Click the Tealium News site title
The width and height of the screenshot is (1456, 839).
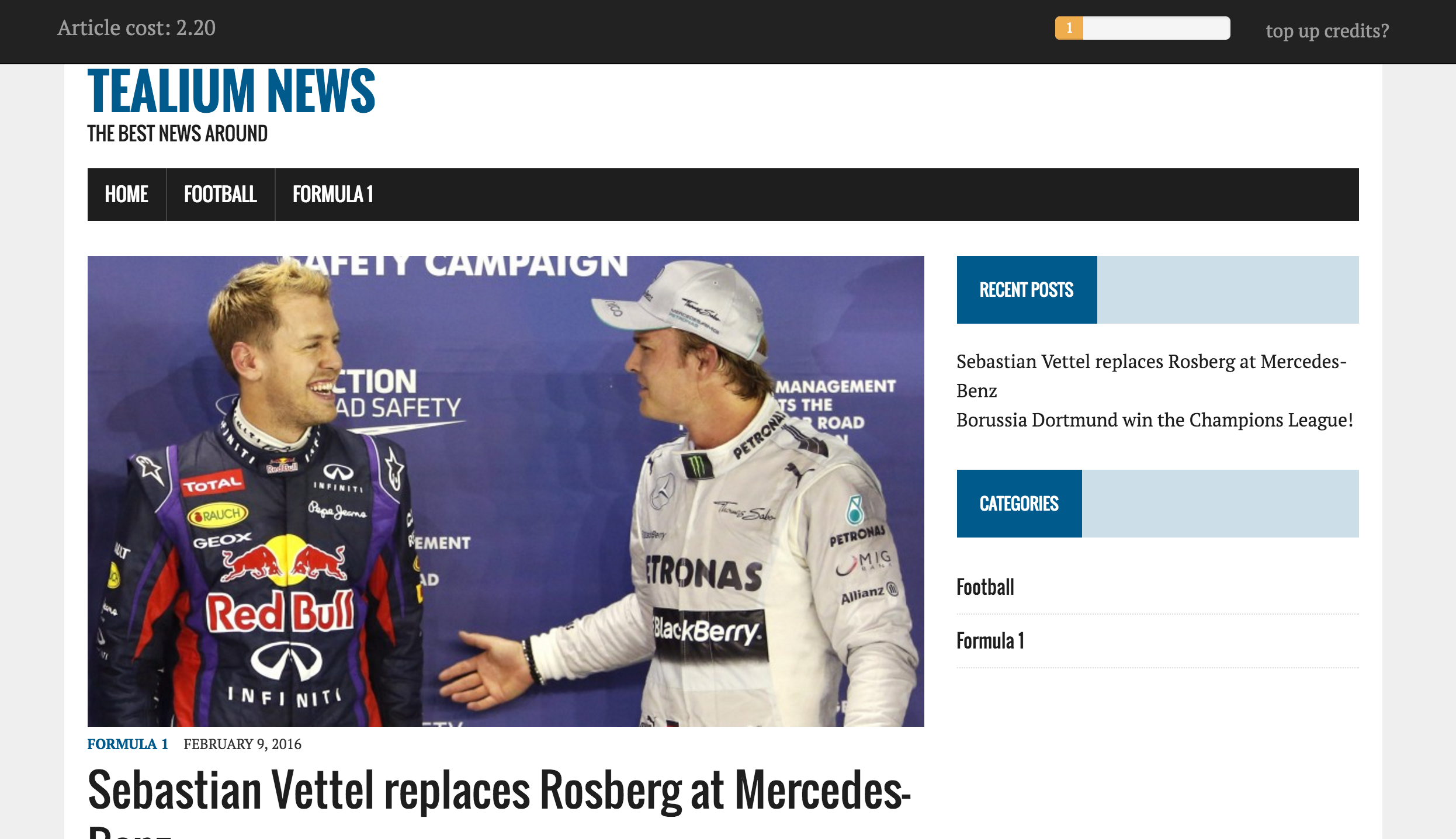coord(231,91)
